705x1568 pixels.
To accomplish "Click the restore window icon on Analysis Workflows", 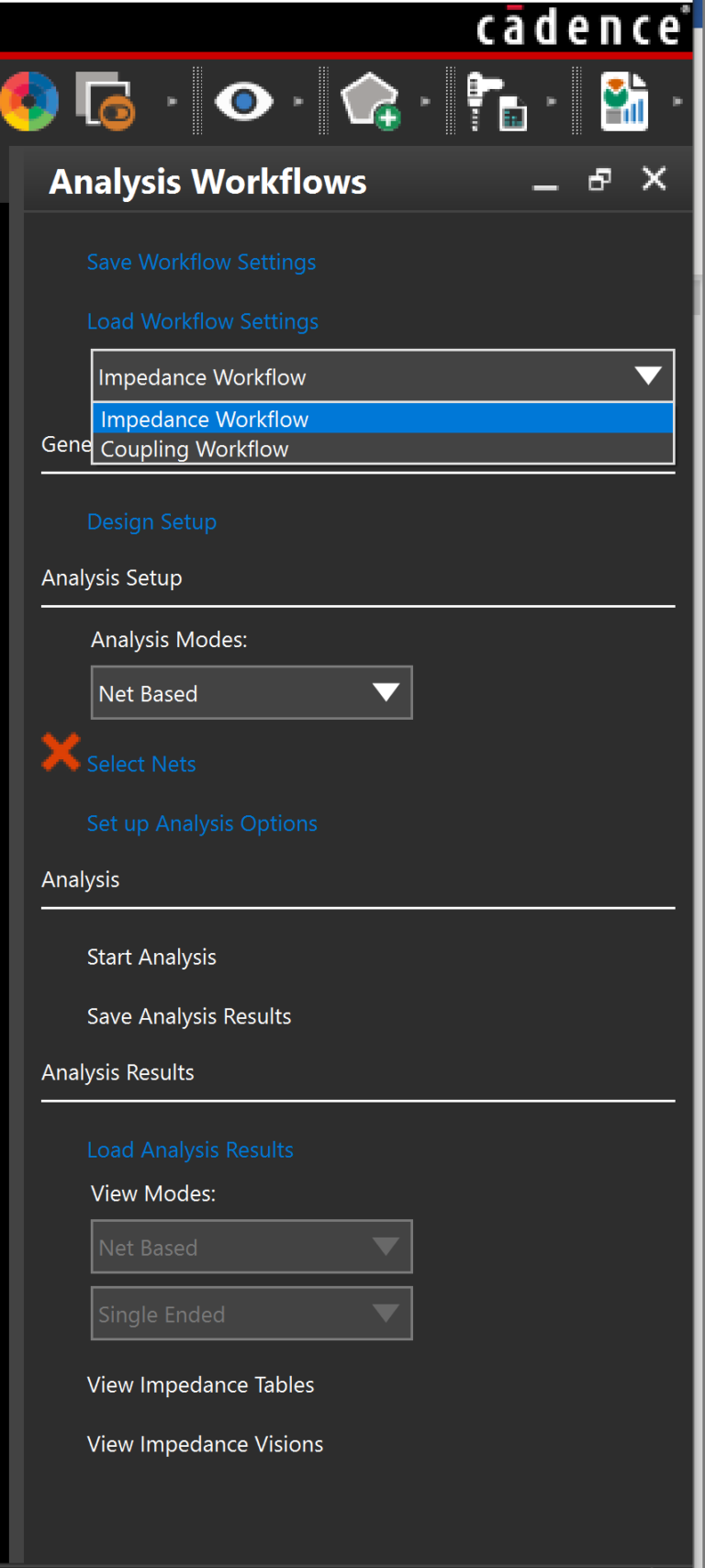I will pos(599,180).
